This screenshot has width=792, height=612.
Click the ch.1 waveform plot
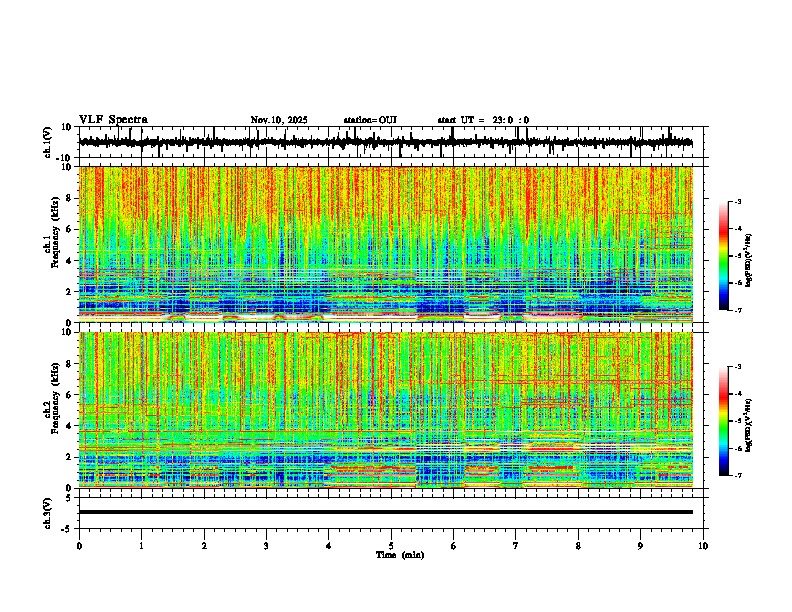pos(393,142)
